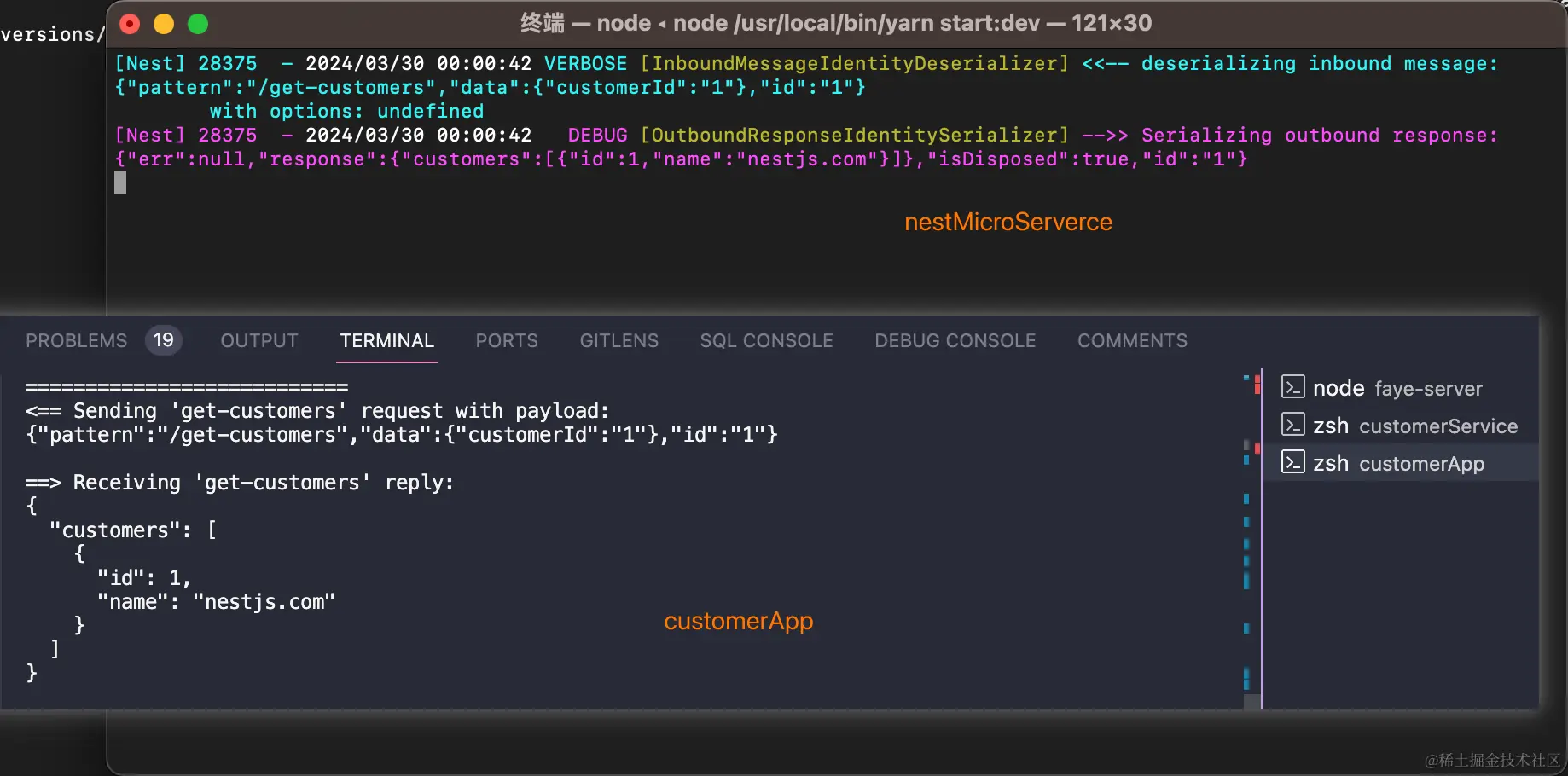Click the terminal window title text

pyautogui.click(x=836, y=23)
